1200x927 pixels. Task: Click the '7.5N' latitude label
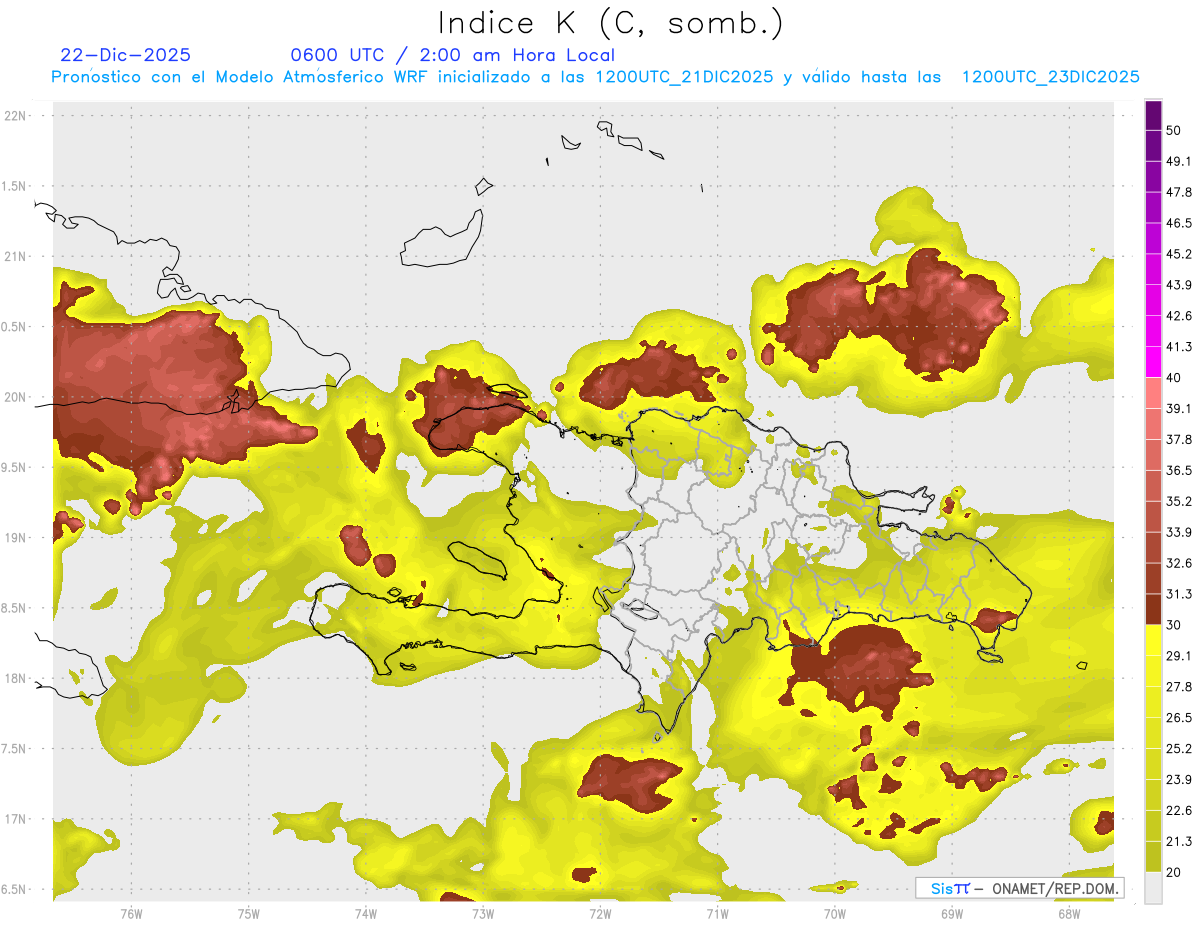pos(15,749)
